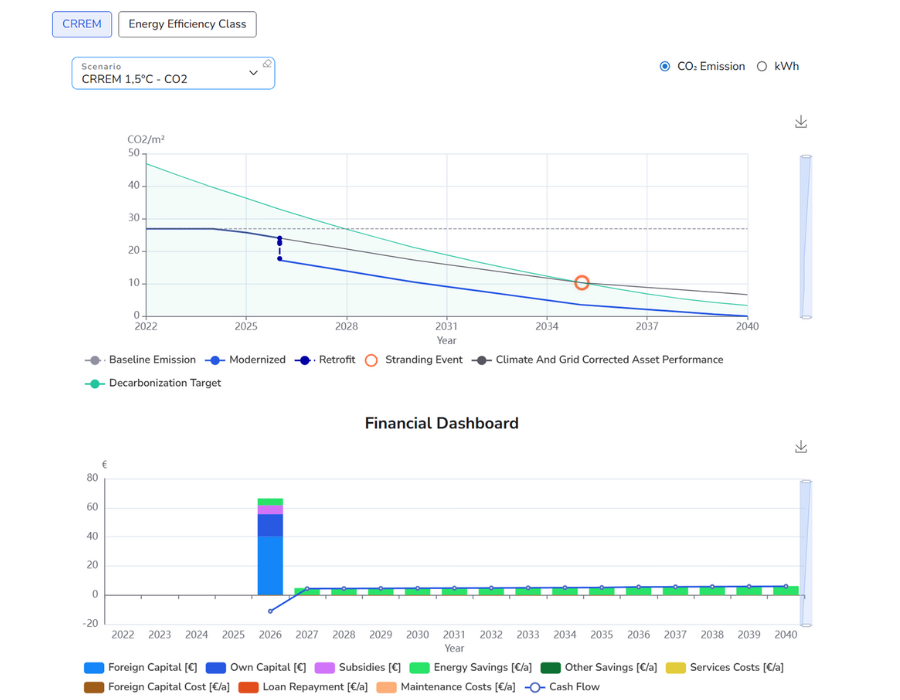Download the CO2 emission chart as image
This screenshot has width=900, height=700.
[x=800, y=120]
